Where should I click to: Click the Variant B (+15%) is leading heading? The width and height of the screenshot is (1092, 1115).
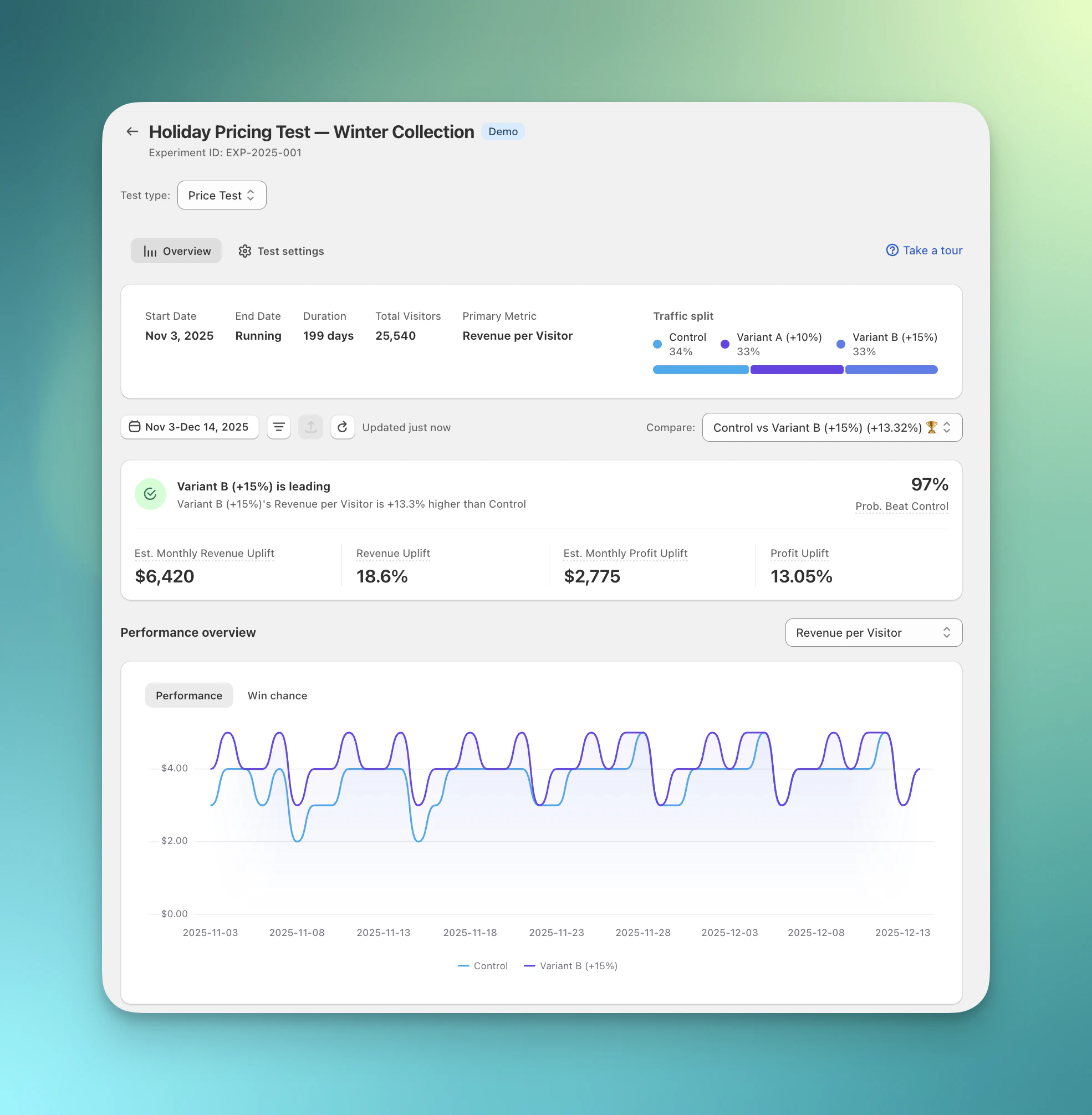click(x=253, y=486)
